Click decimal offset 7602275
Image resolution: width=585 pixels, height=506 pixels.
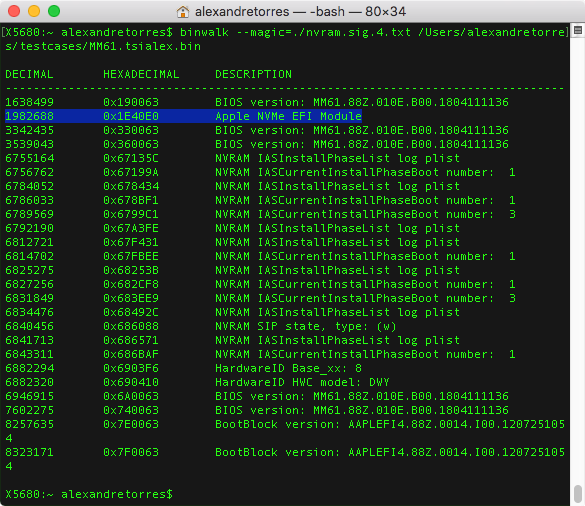(29, 410)
